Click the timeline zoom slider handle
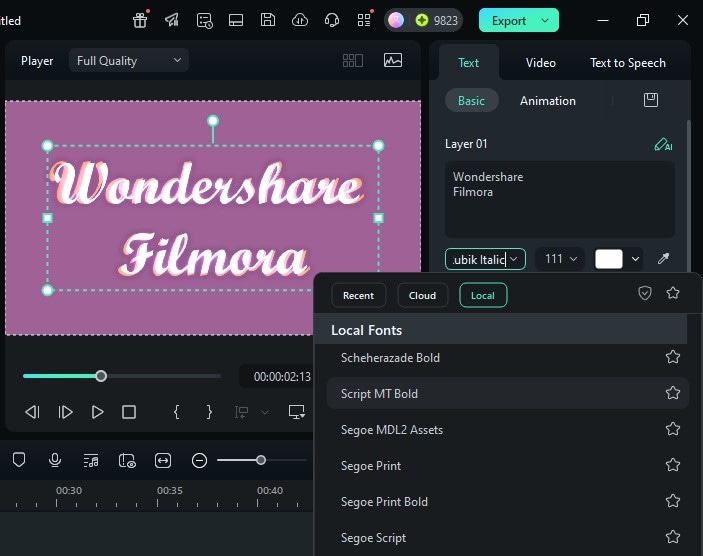The image size is (703, 556). 260,460
